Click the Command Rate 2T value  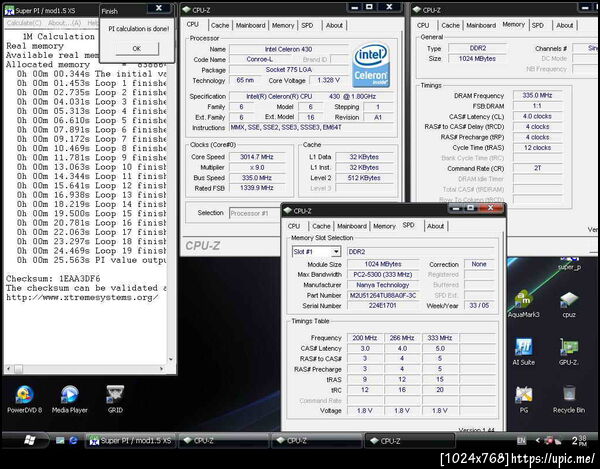pyautogui.click(x=537, y=168)
